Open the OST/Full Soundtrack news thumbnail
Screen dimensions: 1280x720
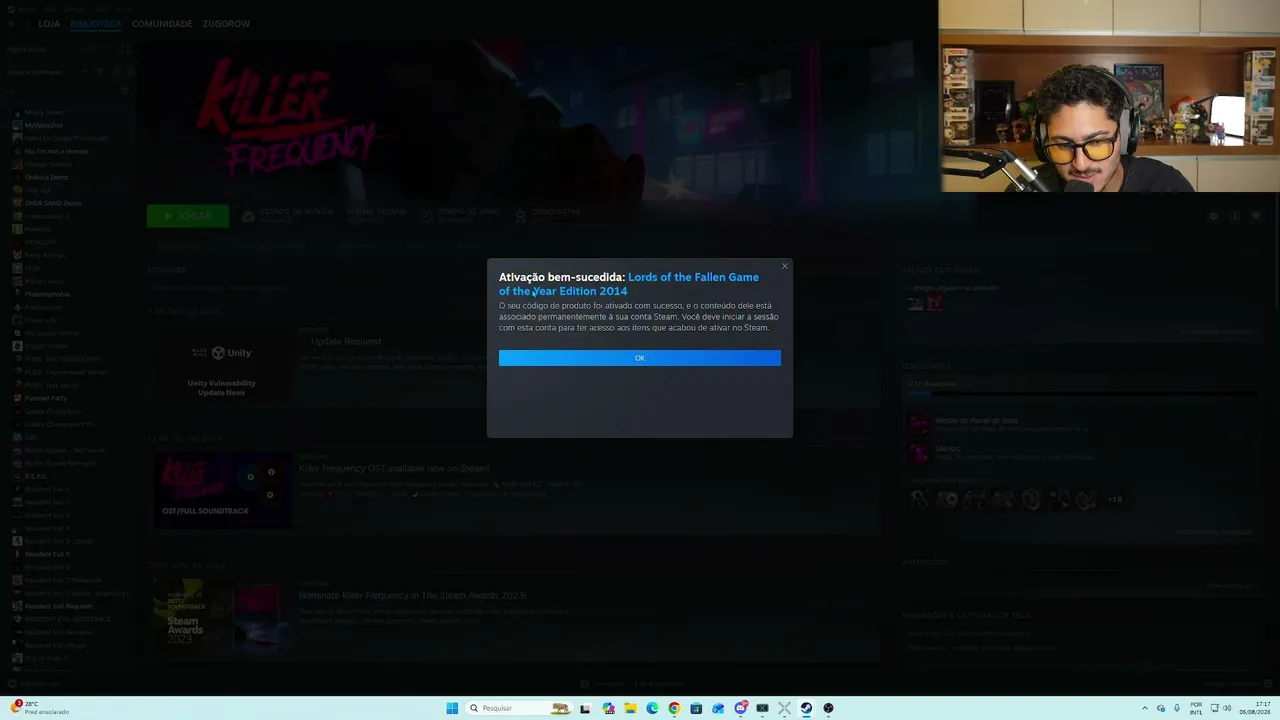click(x=222, y=490)
